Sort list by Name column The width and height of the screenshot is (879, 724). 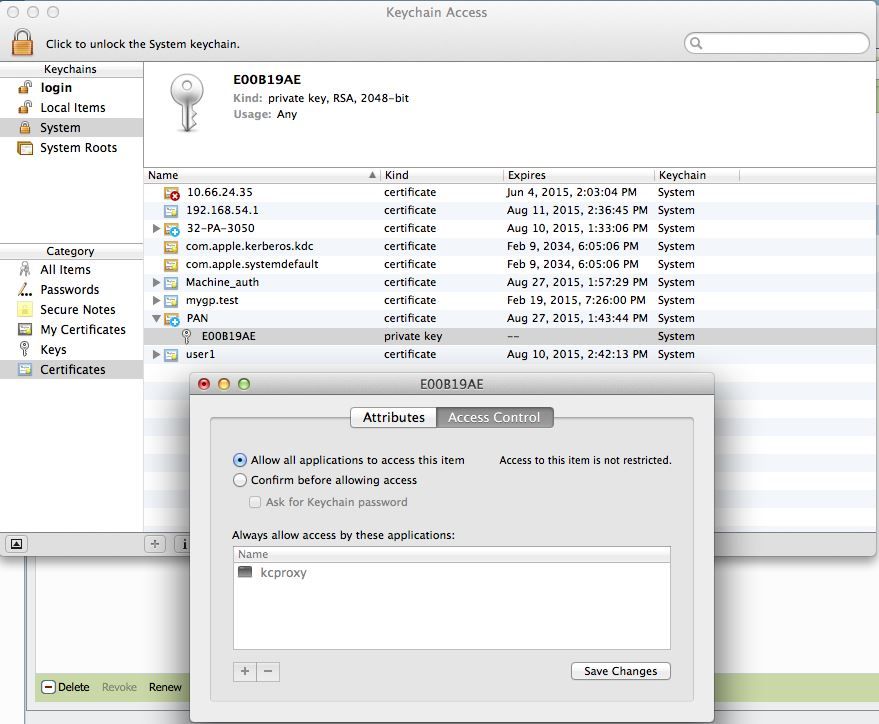tap(262, 175)
